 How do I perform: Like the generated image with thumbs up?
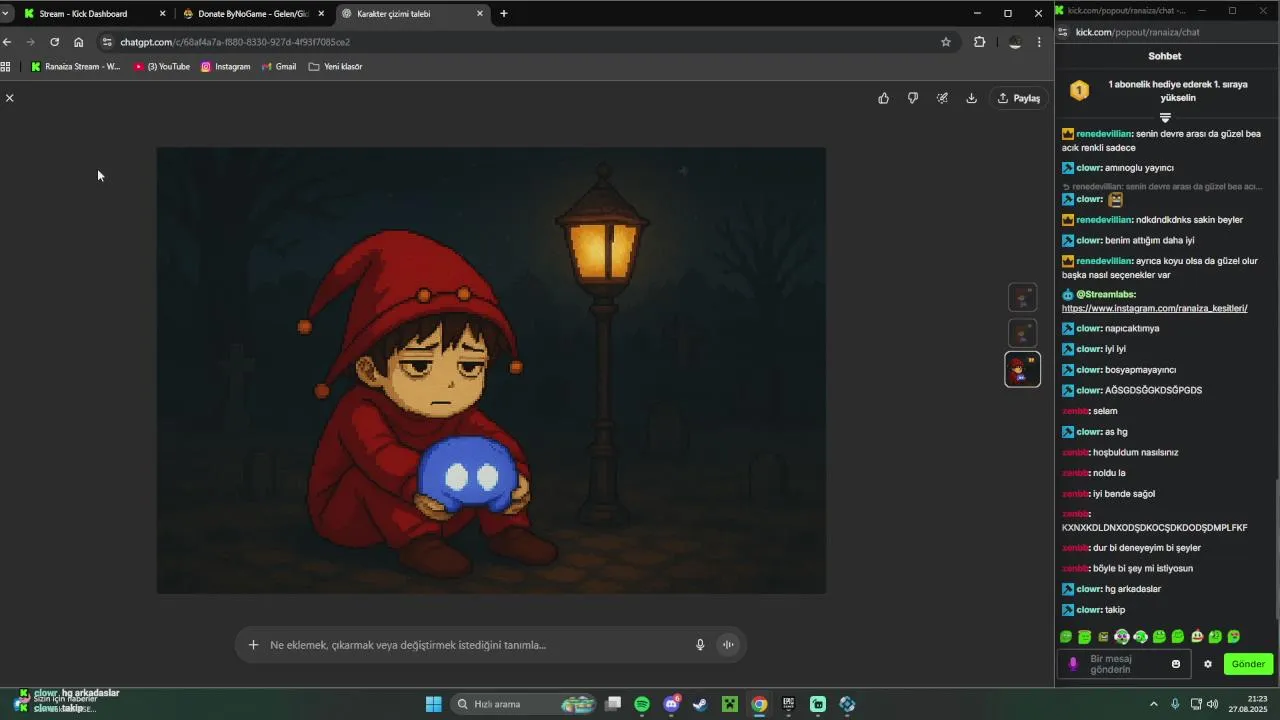tap(883, 98)
